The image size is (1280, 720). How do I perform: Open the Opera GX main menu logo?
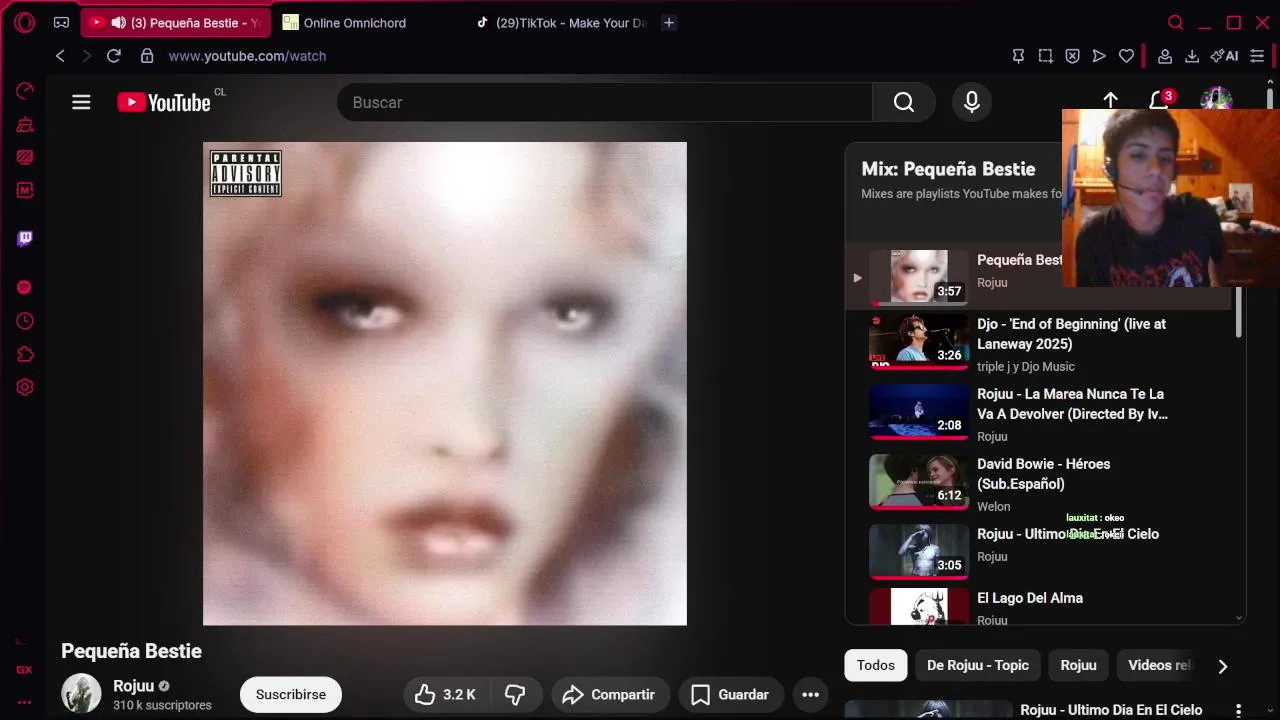point(25,22)
